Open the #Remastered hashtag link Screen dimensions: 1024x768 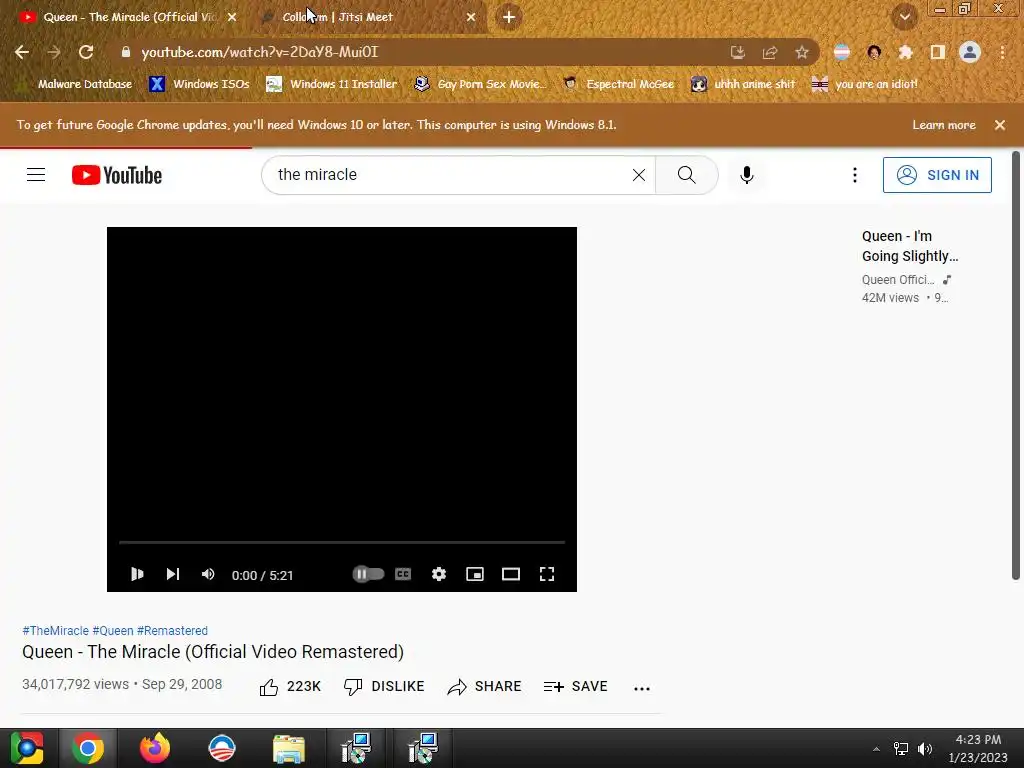[x=172, y=631]
